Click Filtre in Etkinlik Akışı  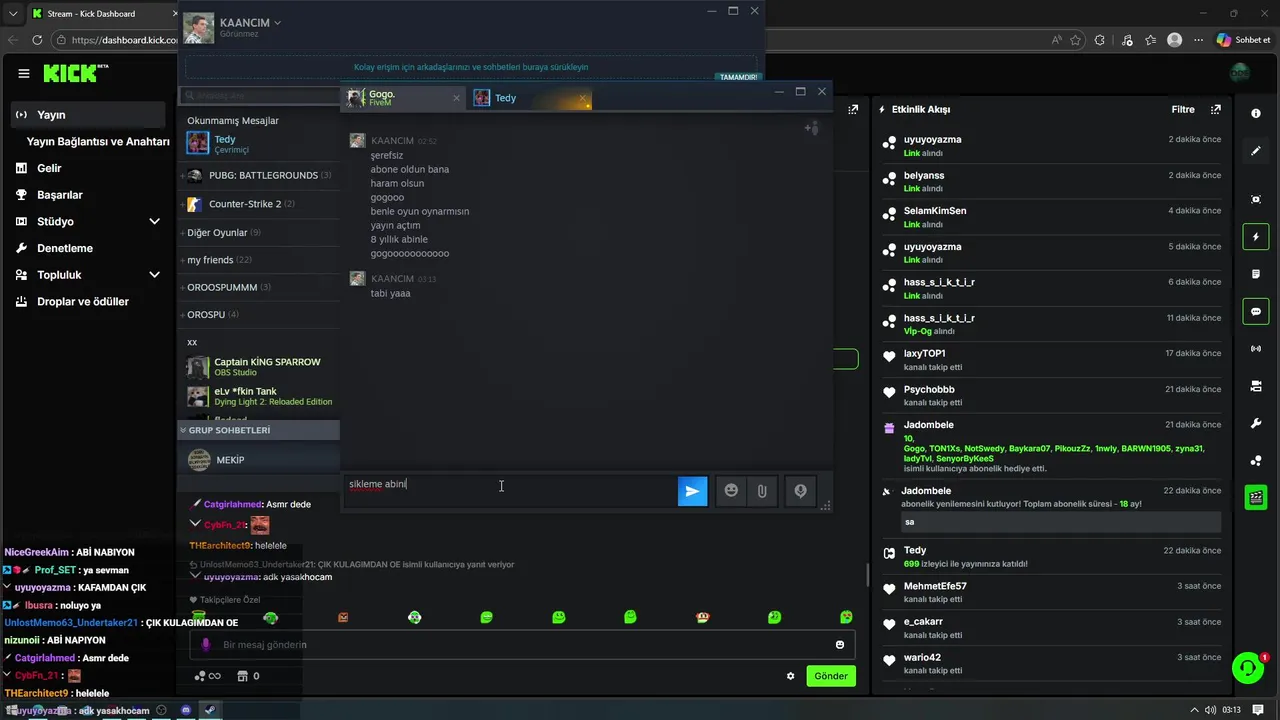(x=1183, y=109)
